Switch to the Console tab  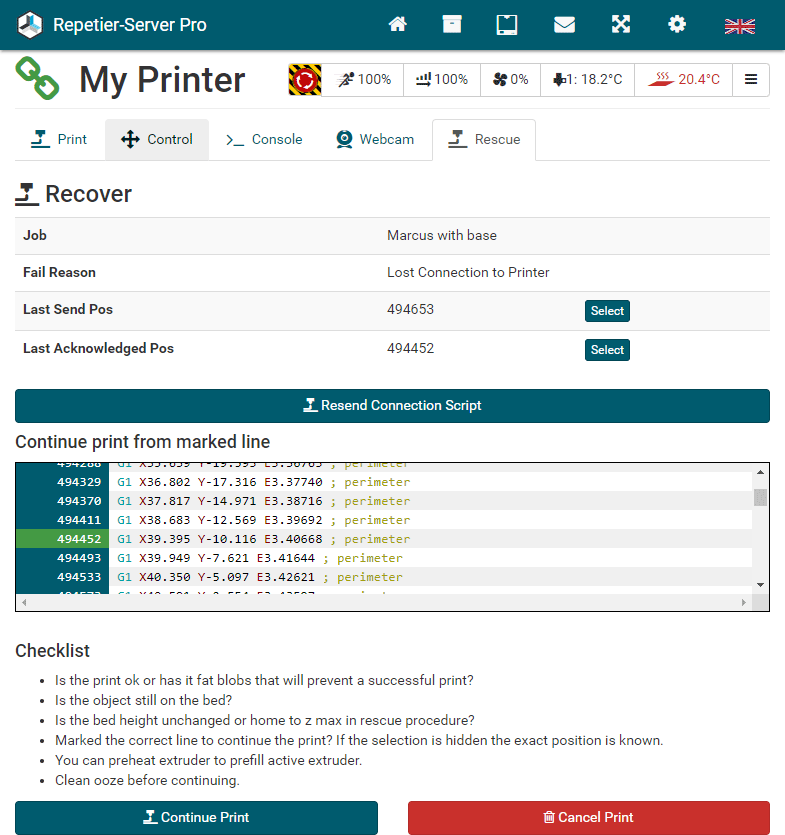point(264,139)
